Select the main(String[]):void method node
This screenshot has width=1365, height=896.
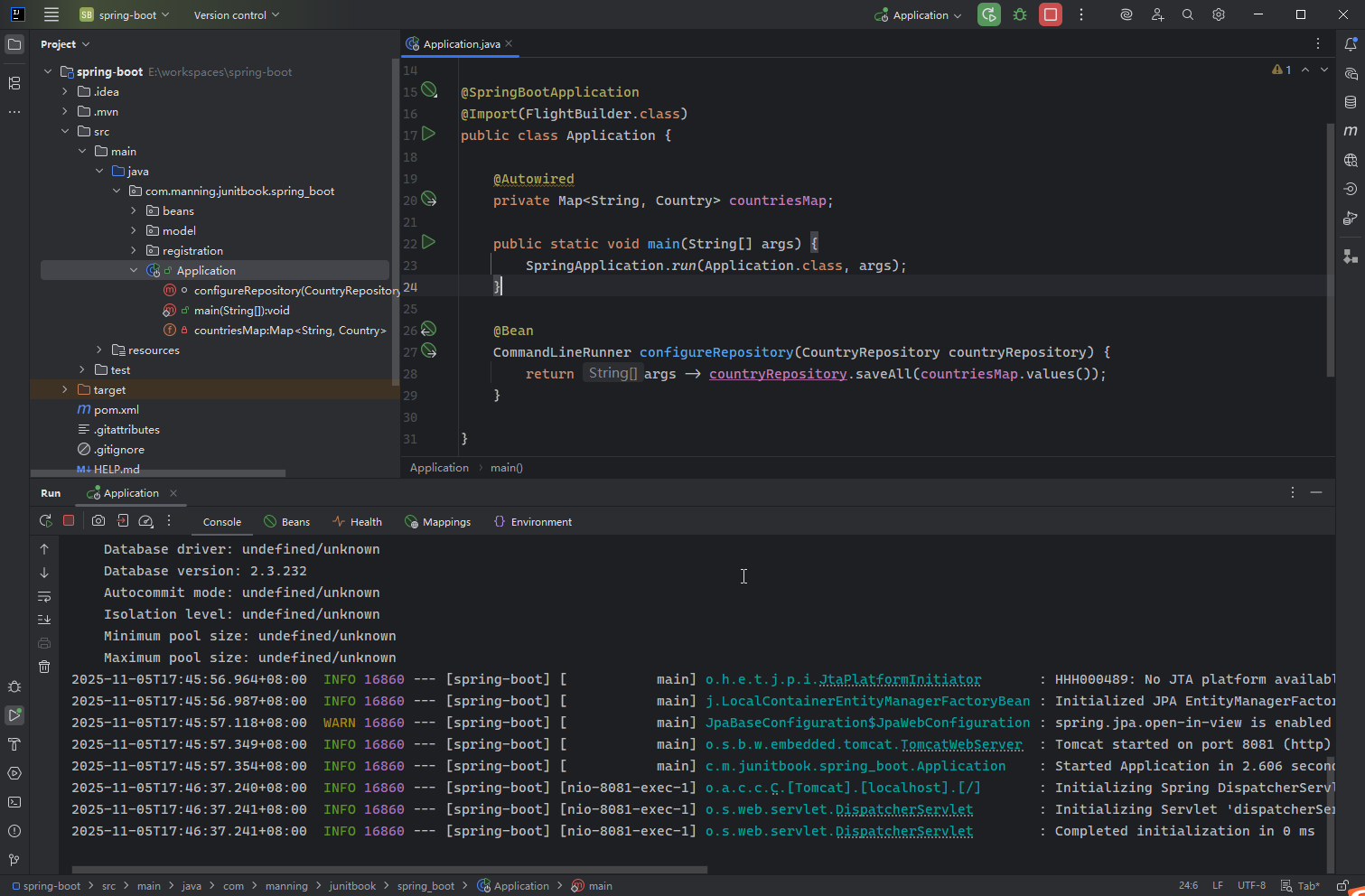click(241, 311)
